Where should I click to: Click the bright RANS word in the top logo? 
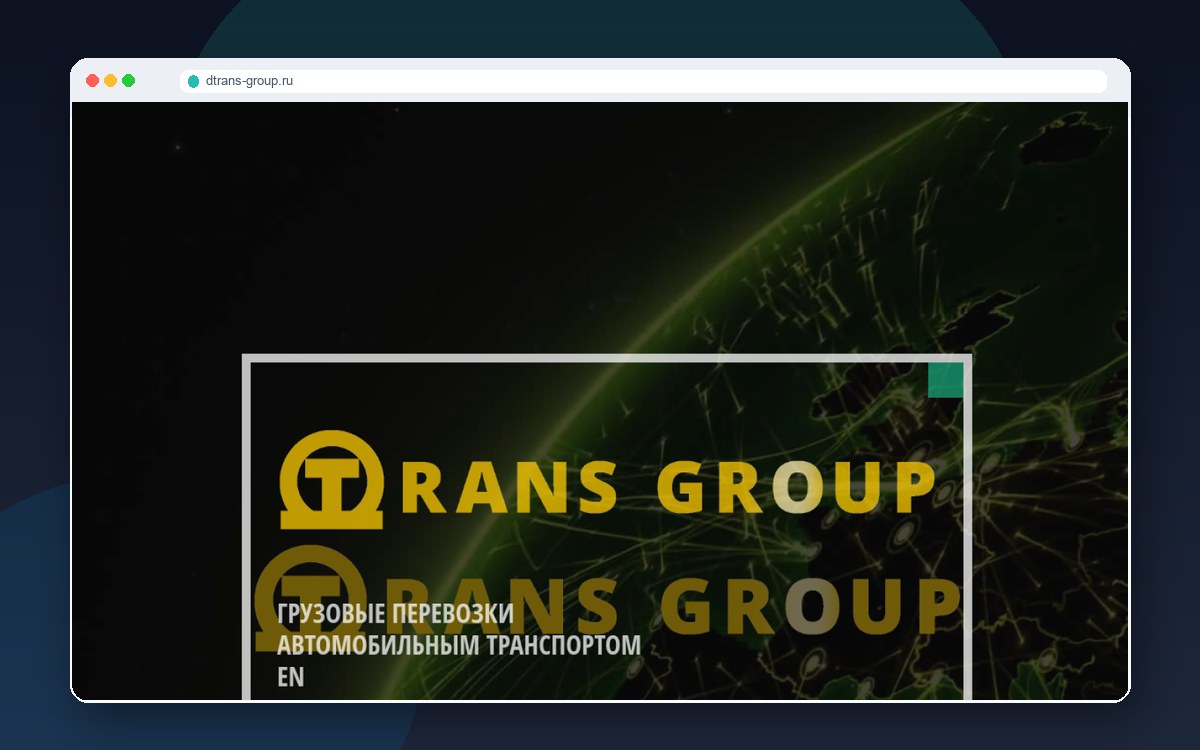(x=515, y=488)
